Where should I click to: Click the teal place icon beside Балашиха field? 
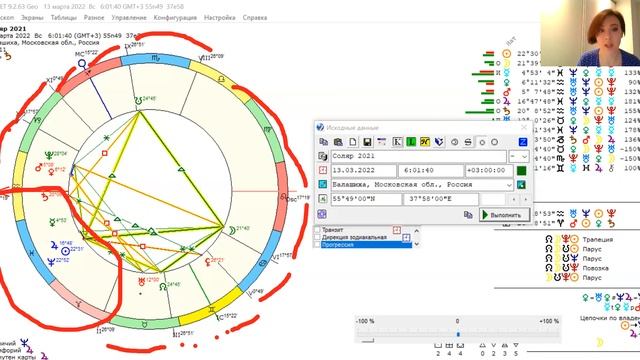322,184
